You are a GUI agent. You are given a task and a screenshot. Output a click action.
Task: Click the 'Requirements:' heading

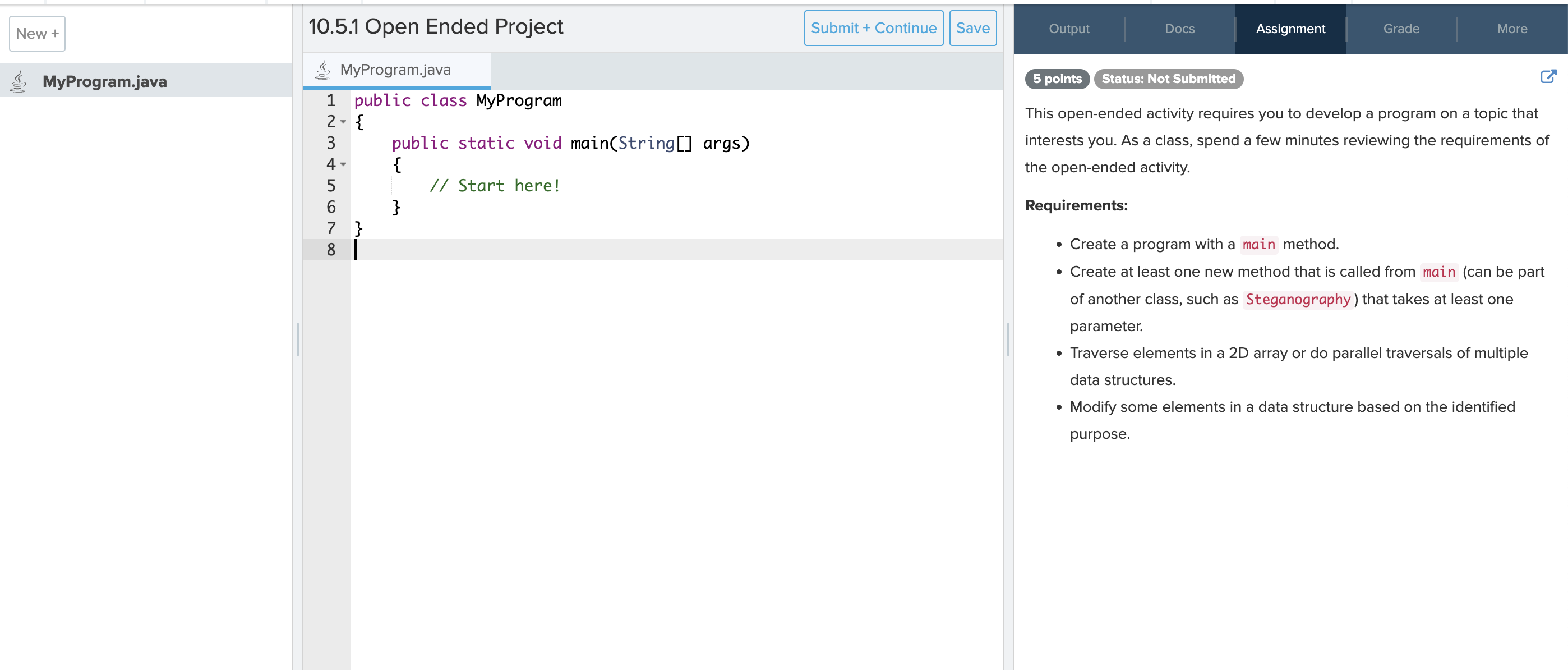point(1076,205)
